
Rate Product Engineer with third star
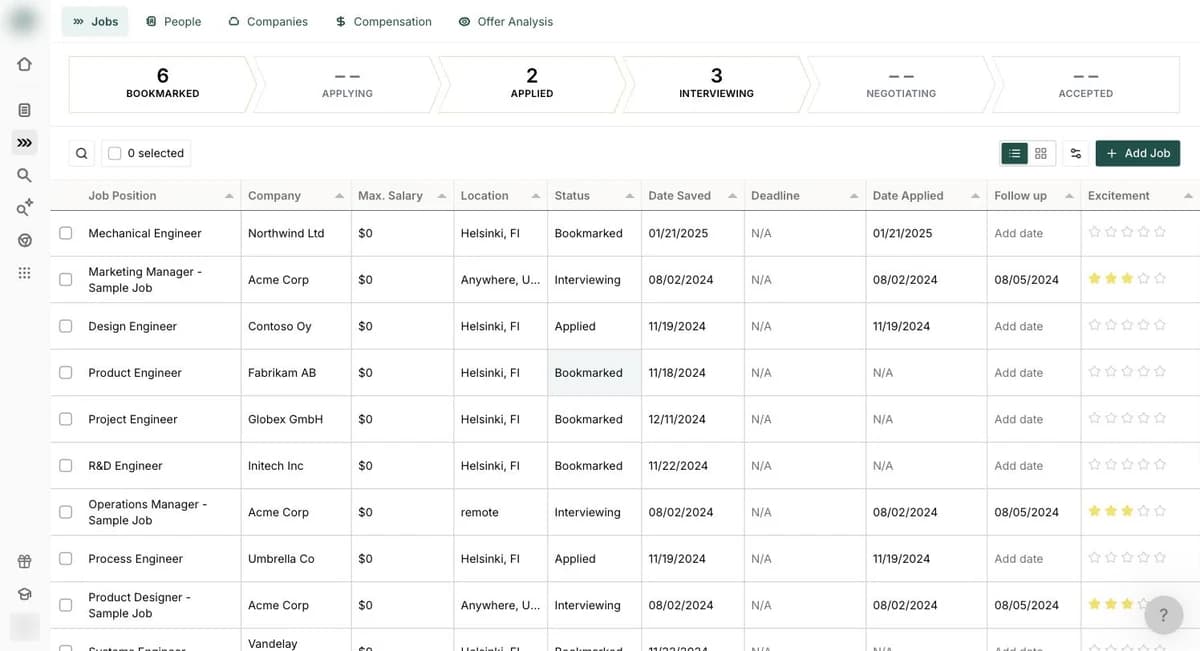pos(1127,371)
